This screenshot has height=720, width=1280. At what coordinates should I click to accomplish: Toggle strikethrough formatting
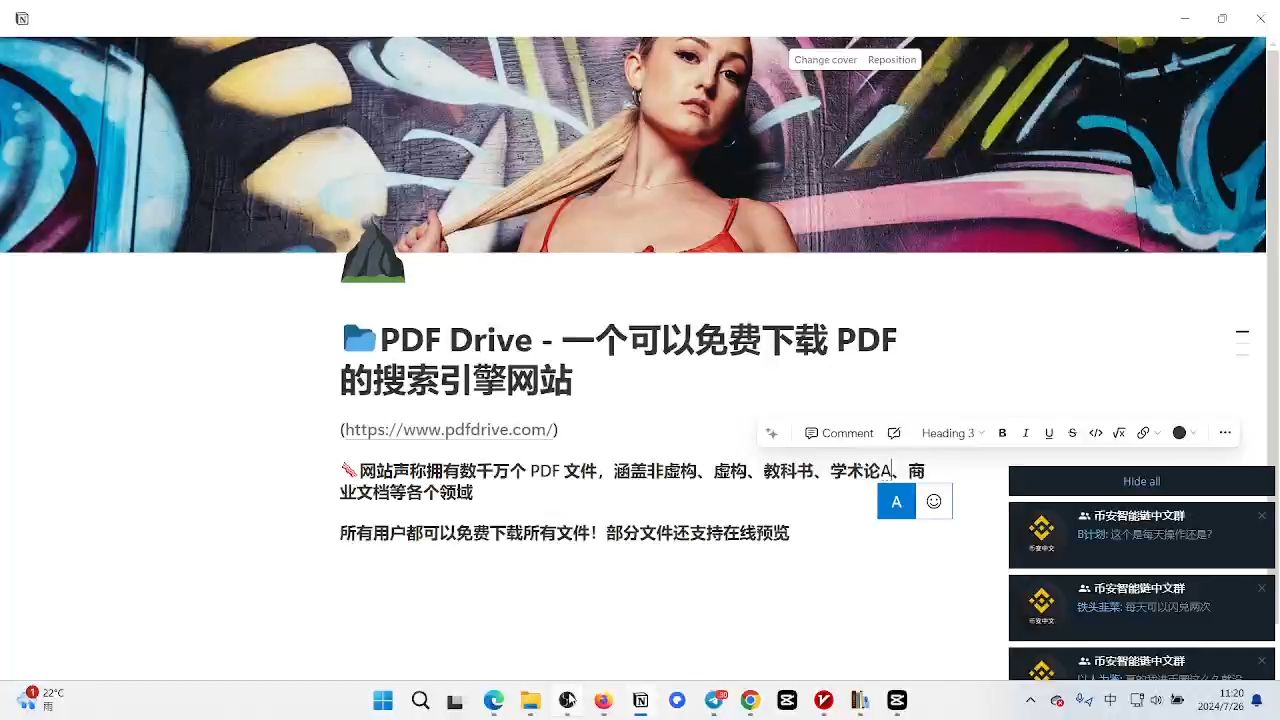coord(1072,433)
